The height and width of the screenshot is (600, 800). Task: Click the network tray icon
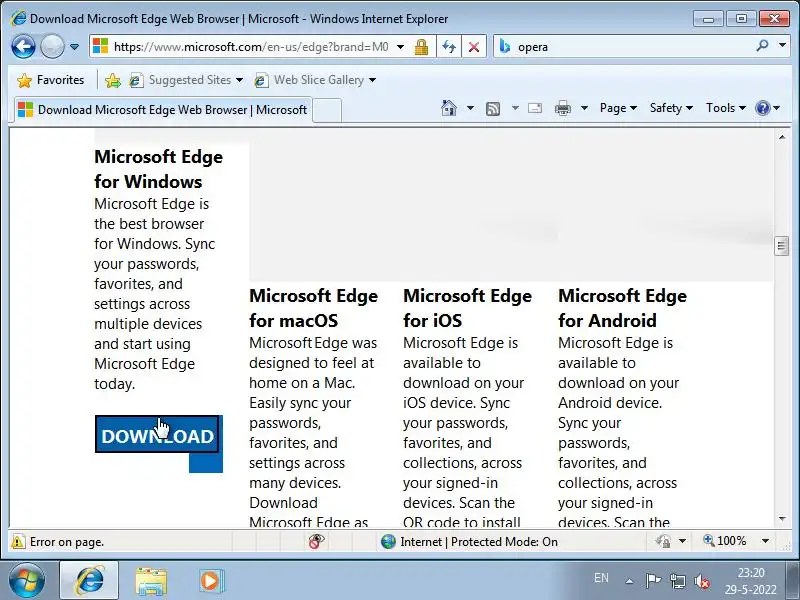coord(678,581)
